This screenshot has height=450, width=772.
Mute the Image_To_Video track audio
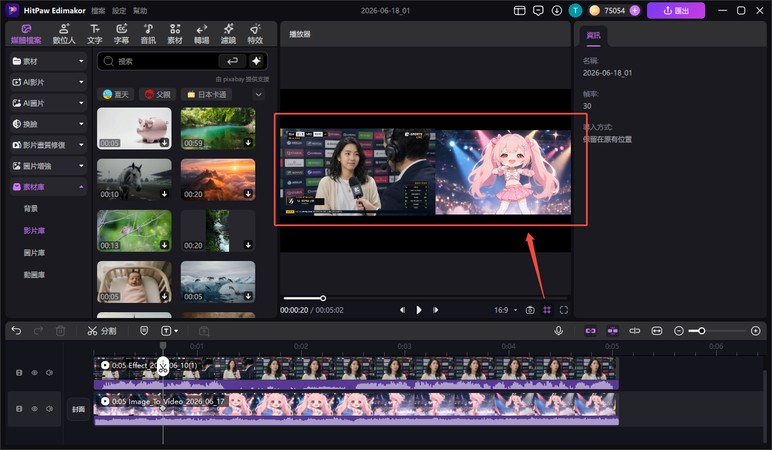click(49, 409)
